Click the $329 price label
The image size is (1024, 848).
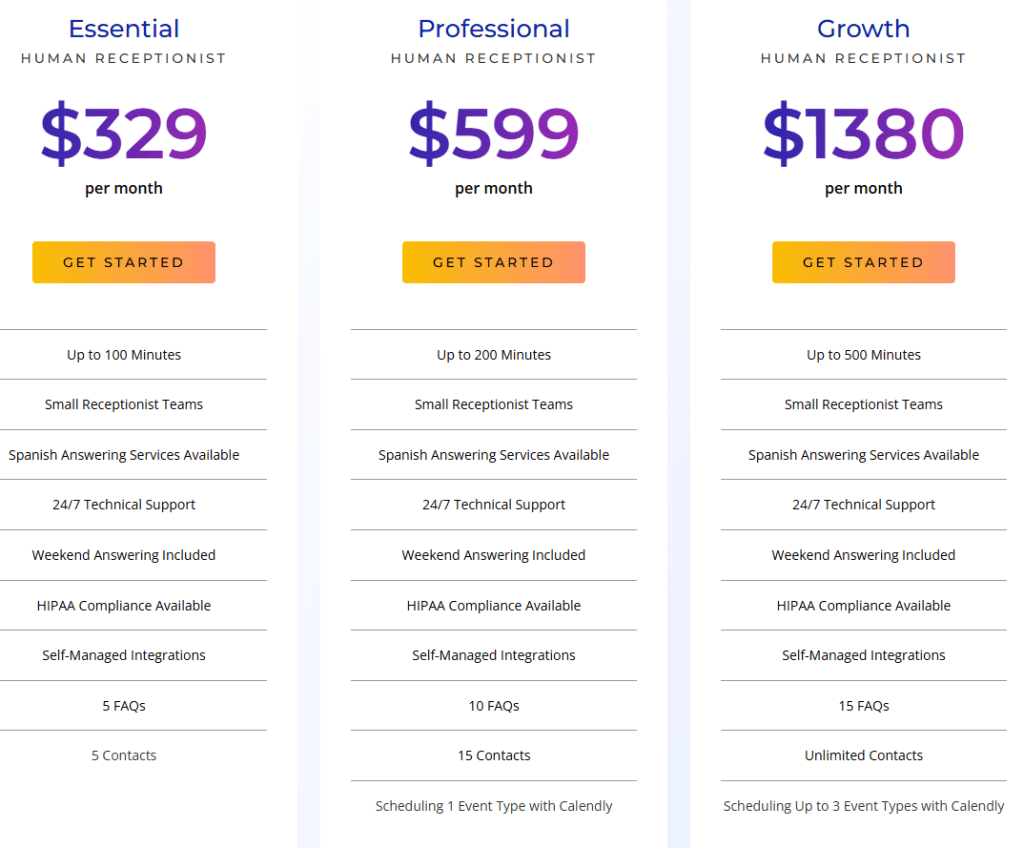click(x=123, y=133)
